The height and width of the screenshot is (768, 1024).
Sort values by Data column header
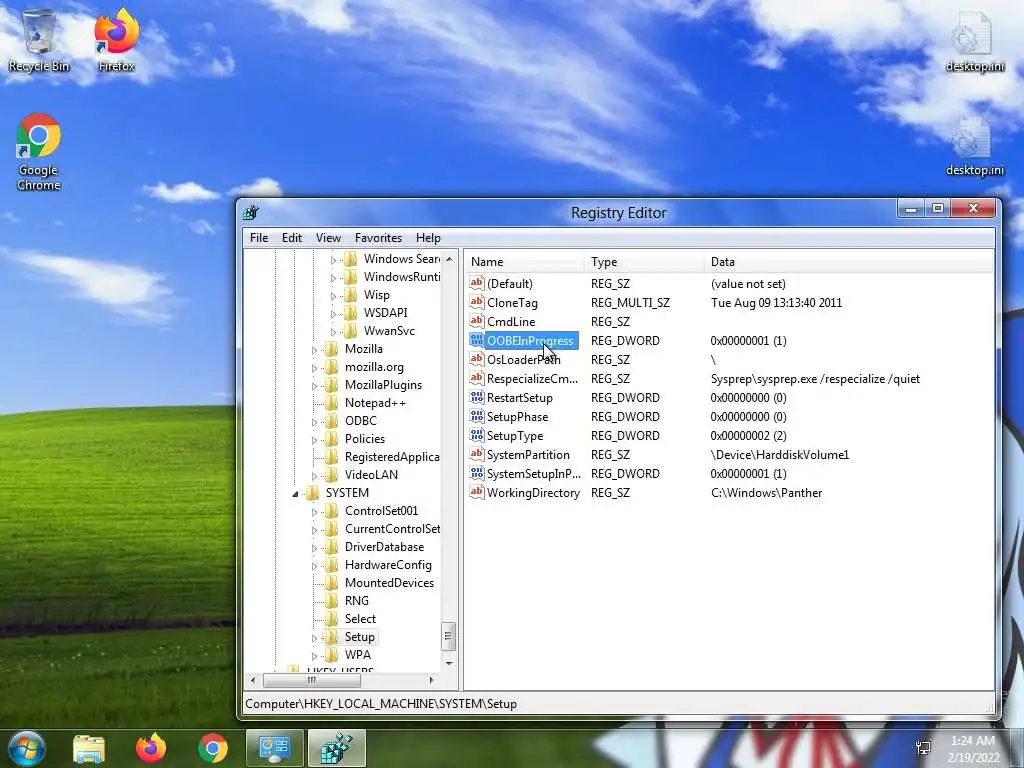pos(849,262)
